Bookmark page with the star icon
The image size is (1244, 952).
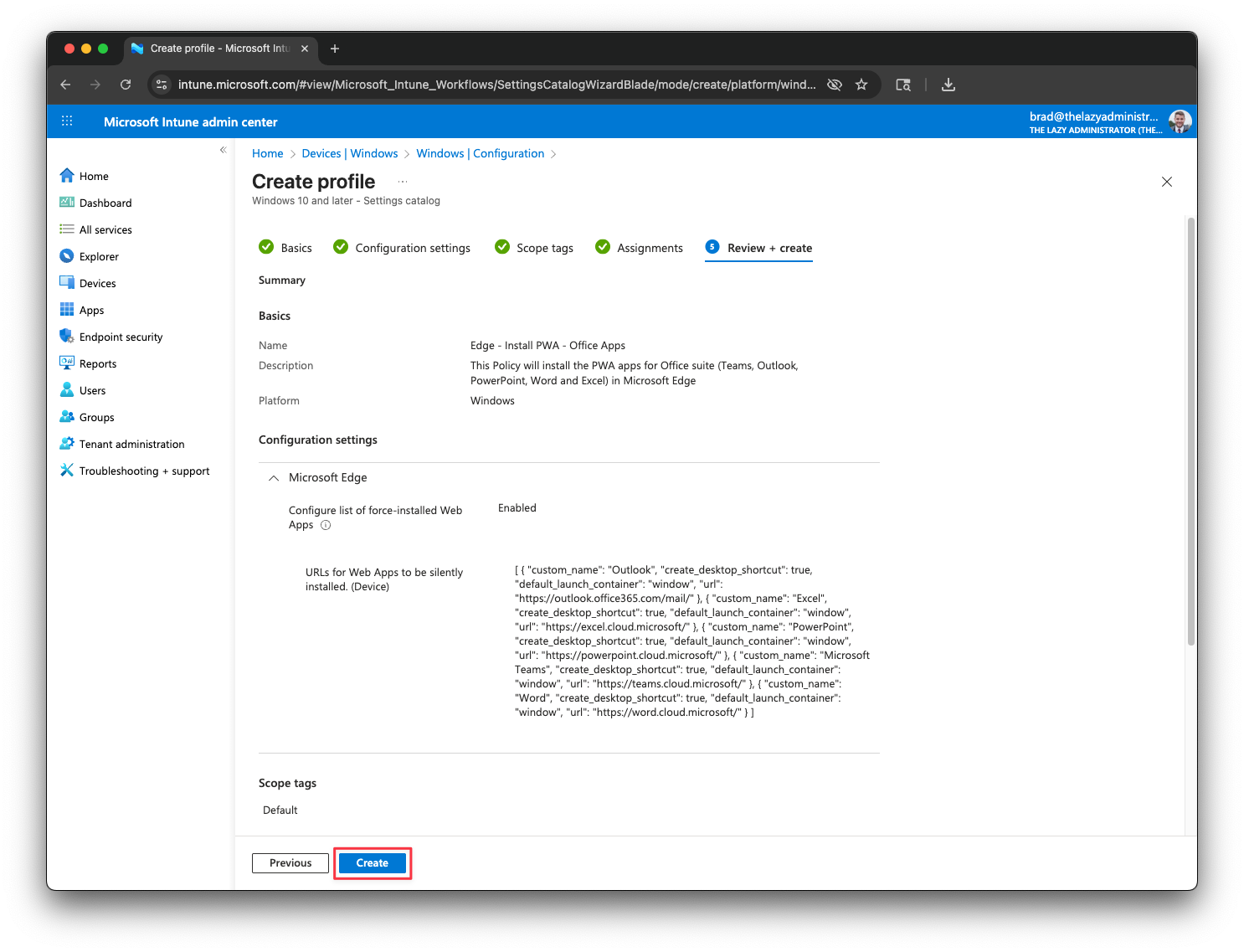(861, 85)
